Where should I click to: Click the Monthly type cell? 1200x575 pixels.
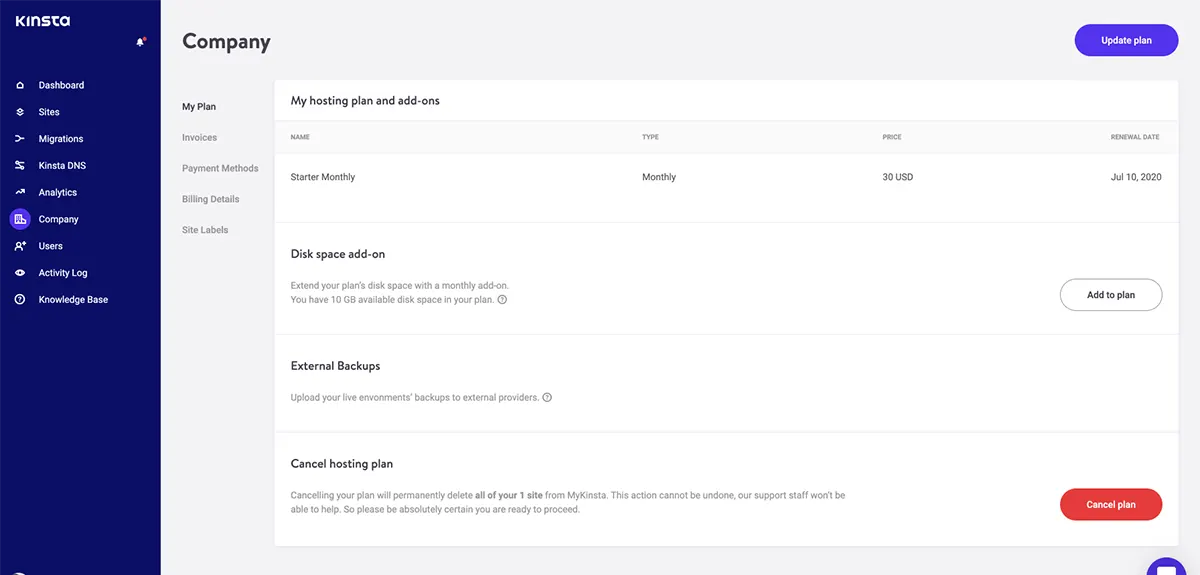(x=659, y=177)
